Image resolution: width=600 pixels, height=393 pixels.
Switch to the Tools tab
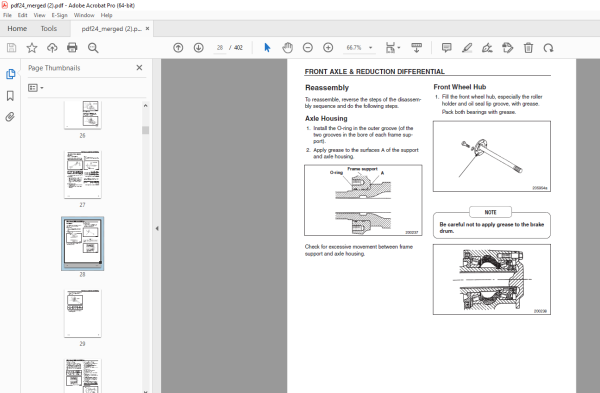pyautogui.click(x=49, y=29)
